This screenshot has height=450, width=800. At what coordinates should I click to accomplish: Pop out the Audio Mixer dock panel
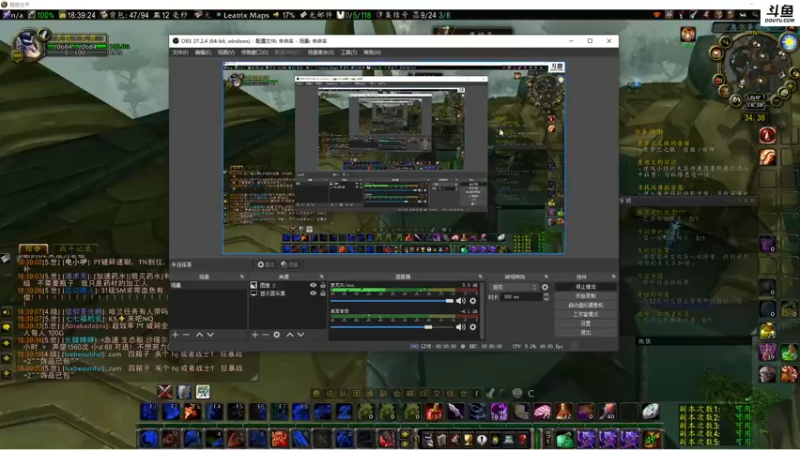pos(480,277)
